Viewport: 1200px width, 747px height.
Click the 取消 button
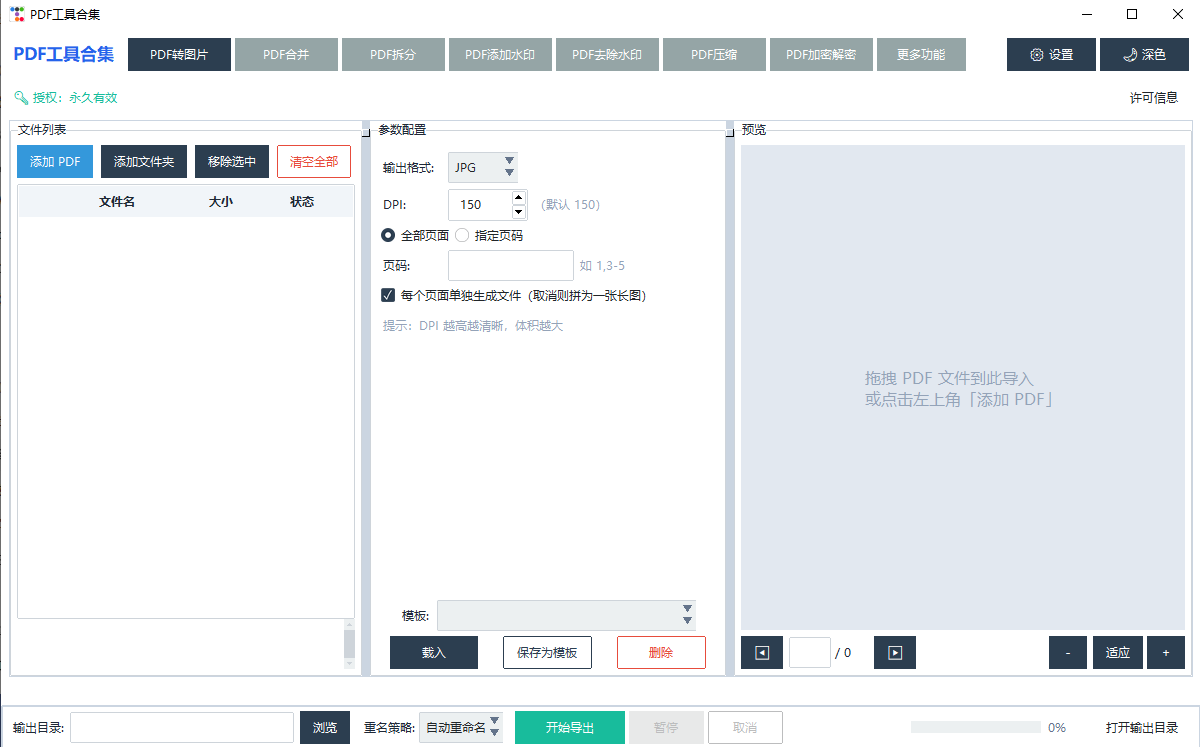coord(745,727)
